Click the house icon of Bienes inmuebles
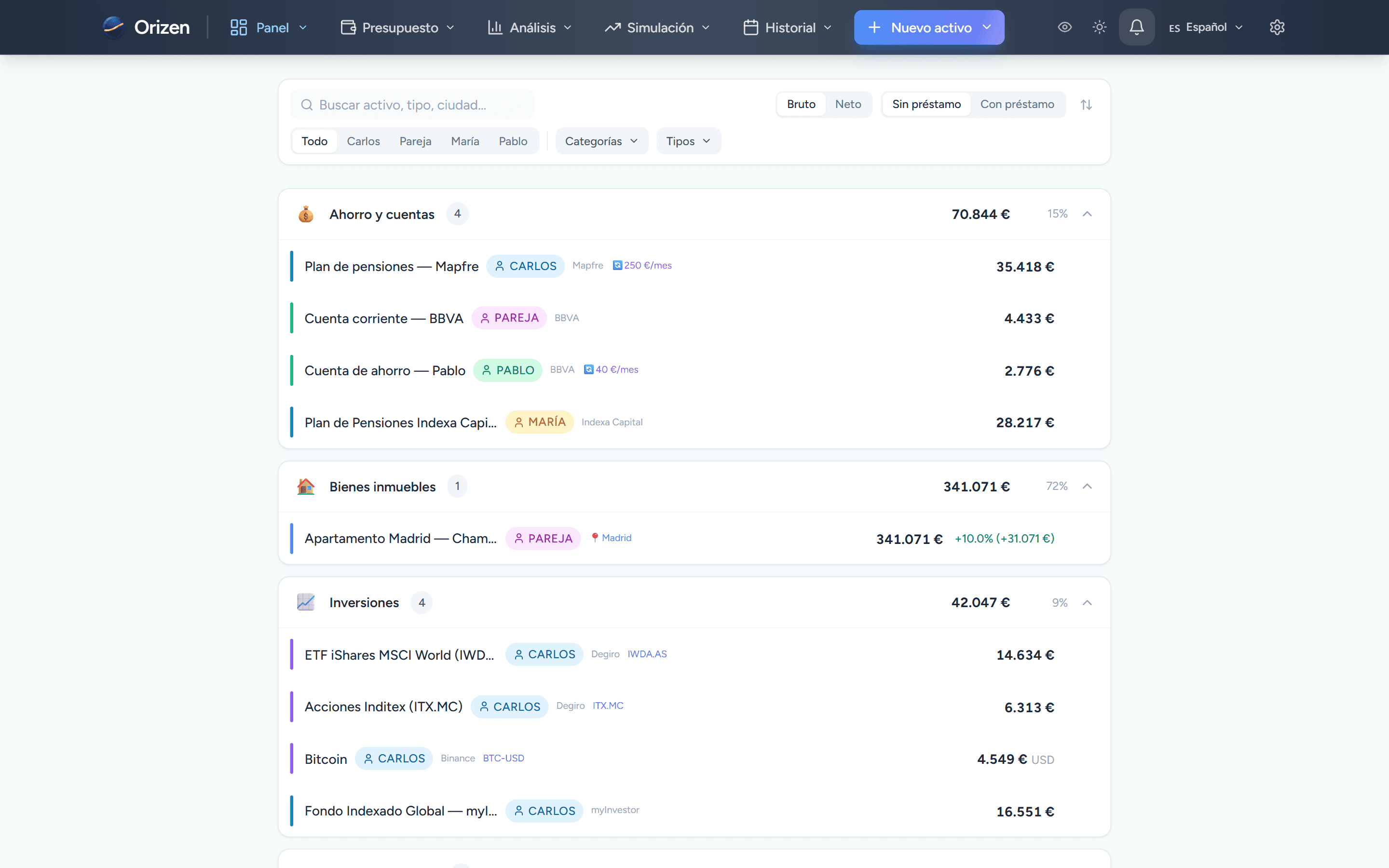Screen dimensions: 1389x868 point(306,486)
